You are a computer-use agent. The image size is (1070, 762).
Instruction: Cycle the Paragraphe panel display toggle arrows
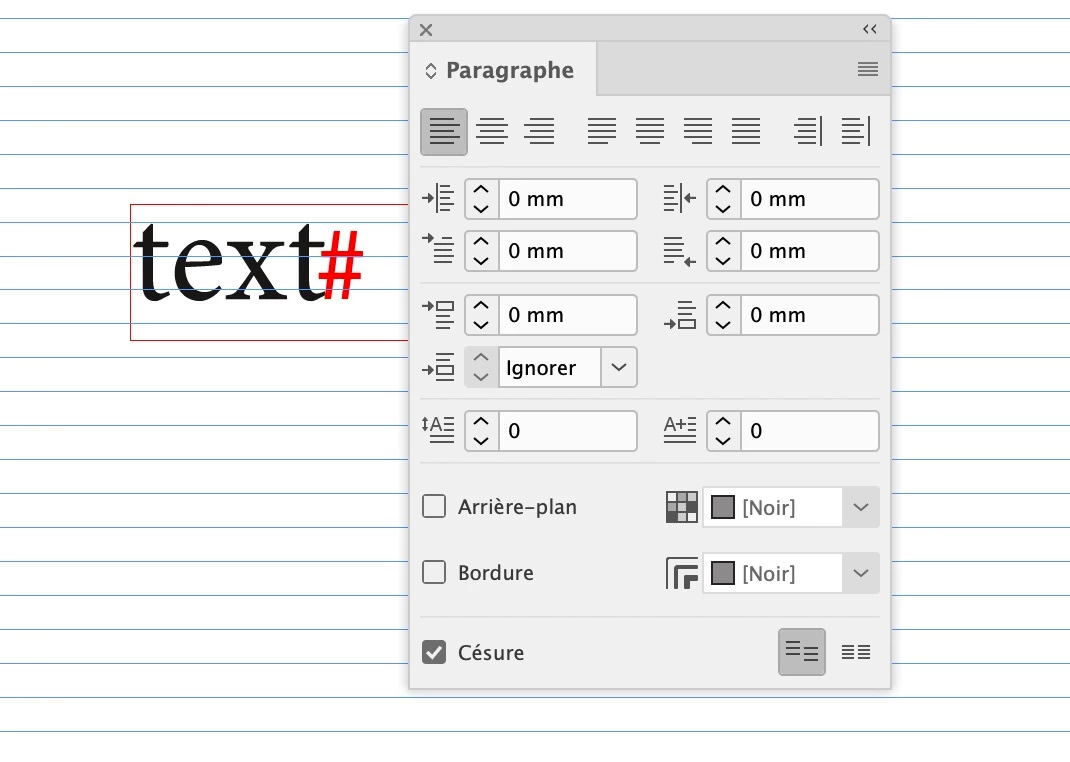click(x=431, y=71)
